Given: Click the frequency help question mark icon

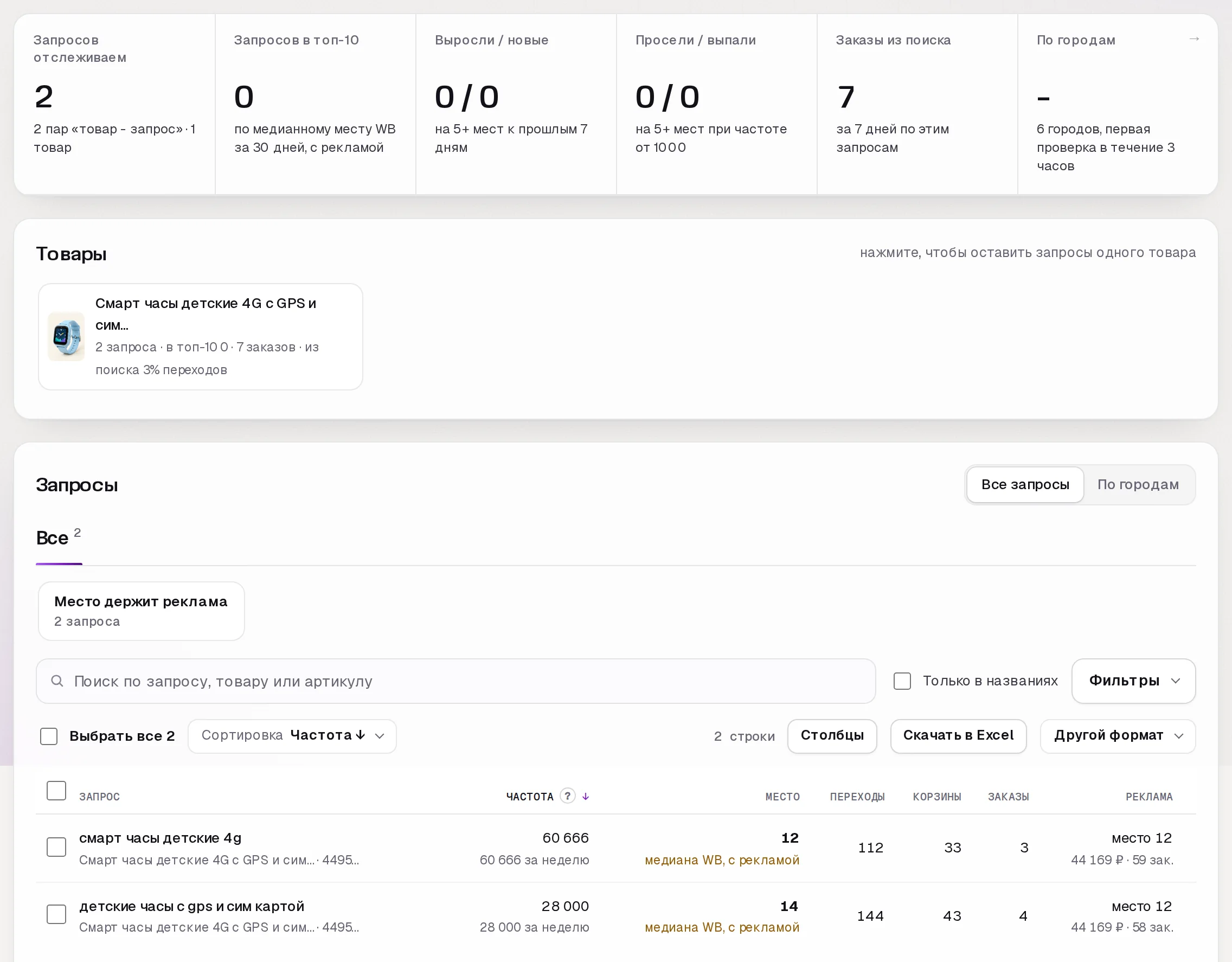Looking at the screenshot, I should tap(568, 796).
